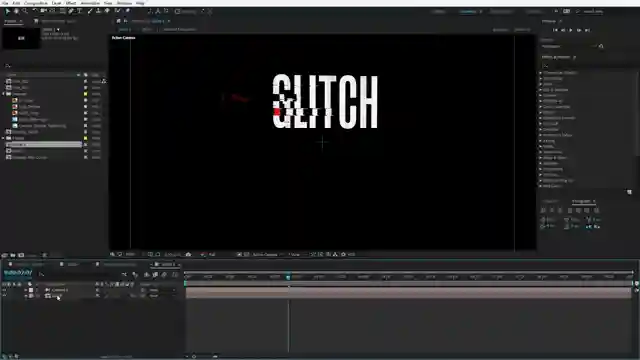Screen dimensions: 640x360
Task: Select the Selection arrow tool
Action: pyautogui.click(x=7, y=11)
